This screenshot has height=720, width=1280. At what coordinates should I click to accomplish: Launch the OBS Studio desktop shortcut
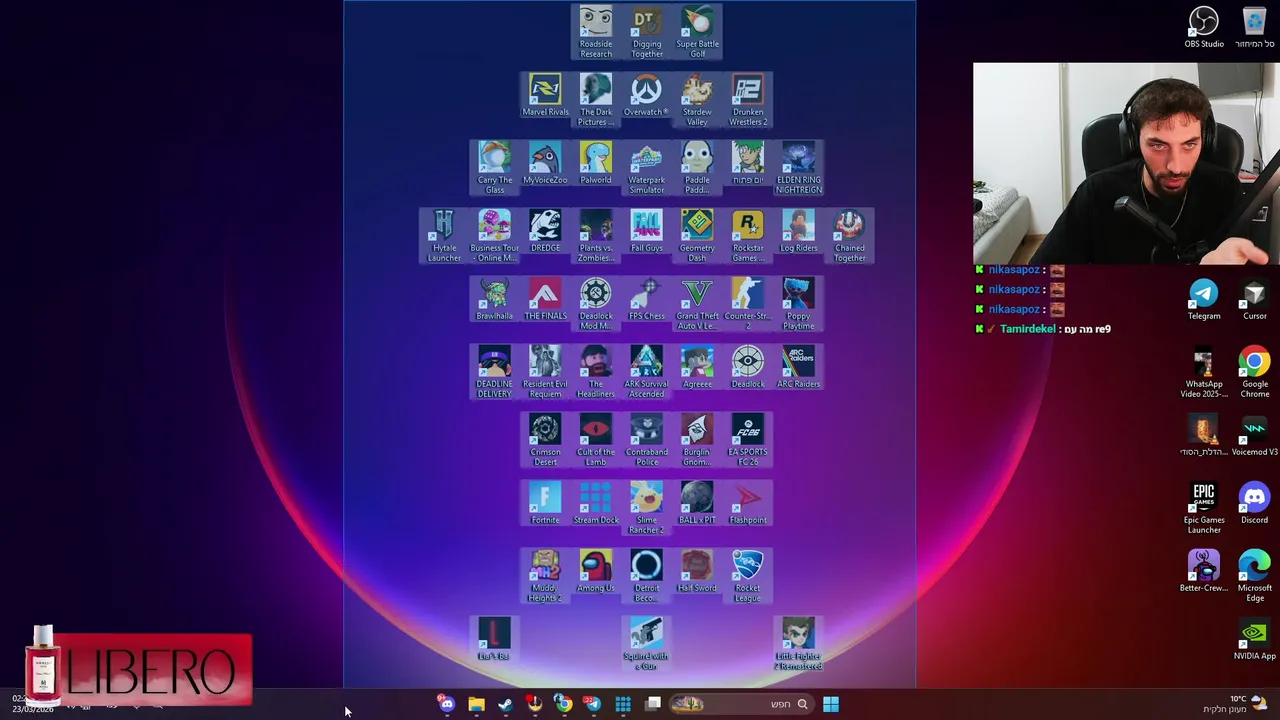coord(1204,28)
